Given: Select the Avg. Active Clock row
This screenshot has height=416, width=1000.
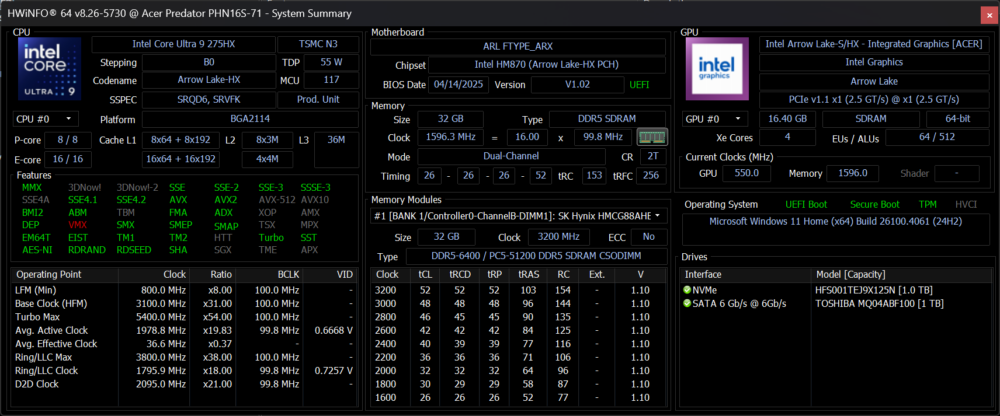Looking at the screenshot, I should [x=184, y=331].
